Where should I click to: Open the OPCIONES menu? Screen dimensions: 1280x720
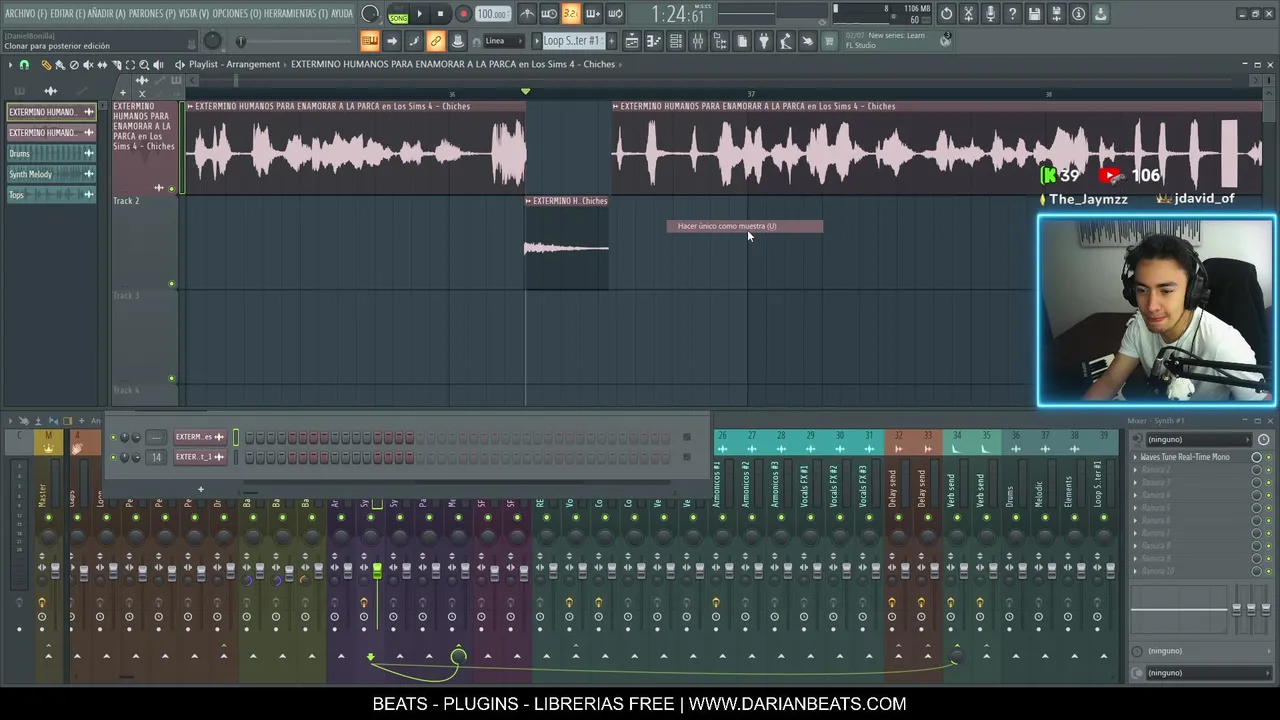236,14
